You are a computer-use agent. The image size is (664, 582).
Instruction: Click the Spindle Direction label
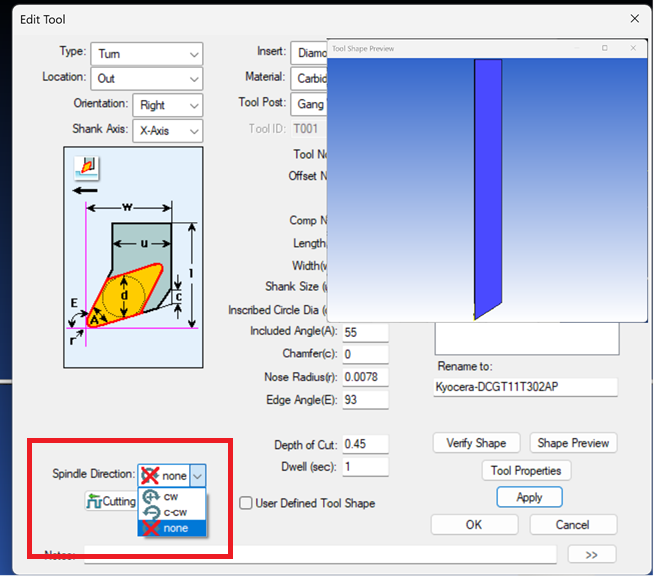[94, 474]
